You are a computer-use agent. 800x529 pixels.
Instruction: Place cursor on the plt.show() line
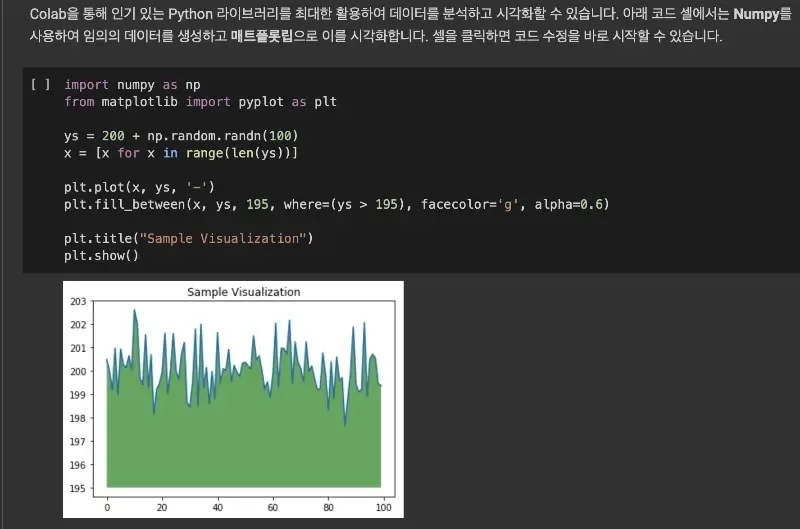pos(101,255)
